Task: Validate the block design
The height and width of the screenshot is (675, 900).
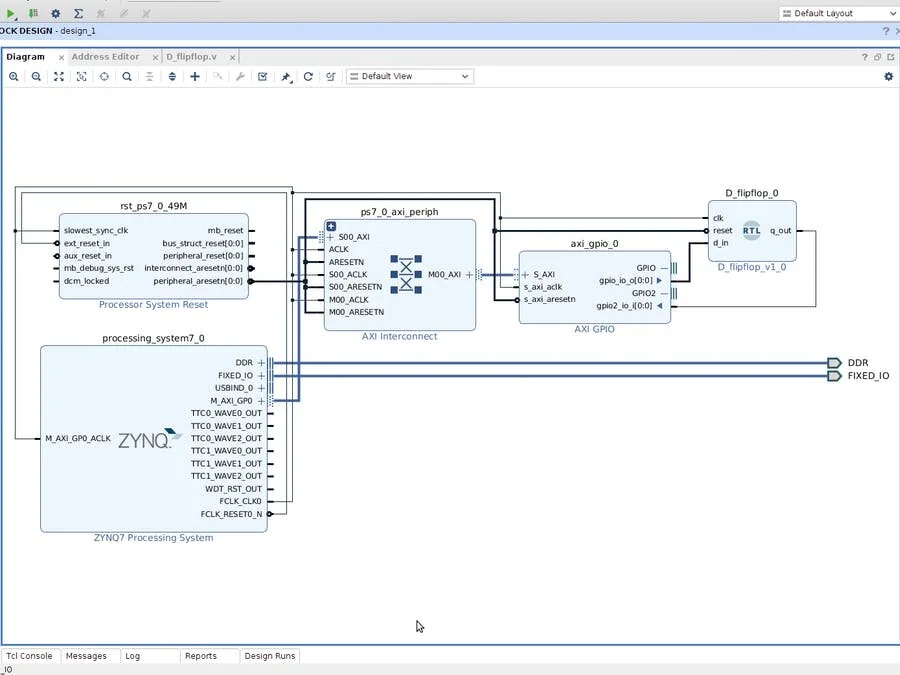Action: pos(262,76)
